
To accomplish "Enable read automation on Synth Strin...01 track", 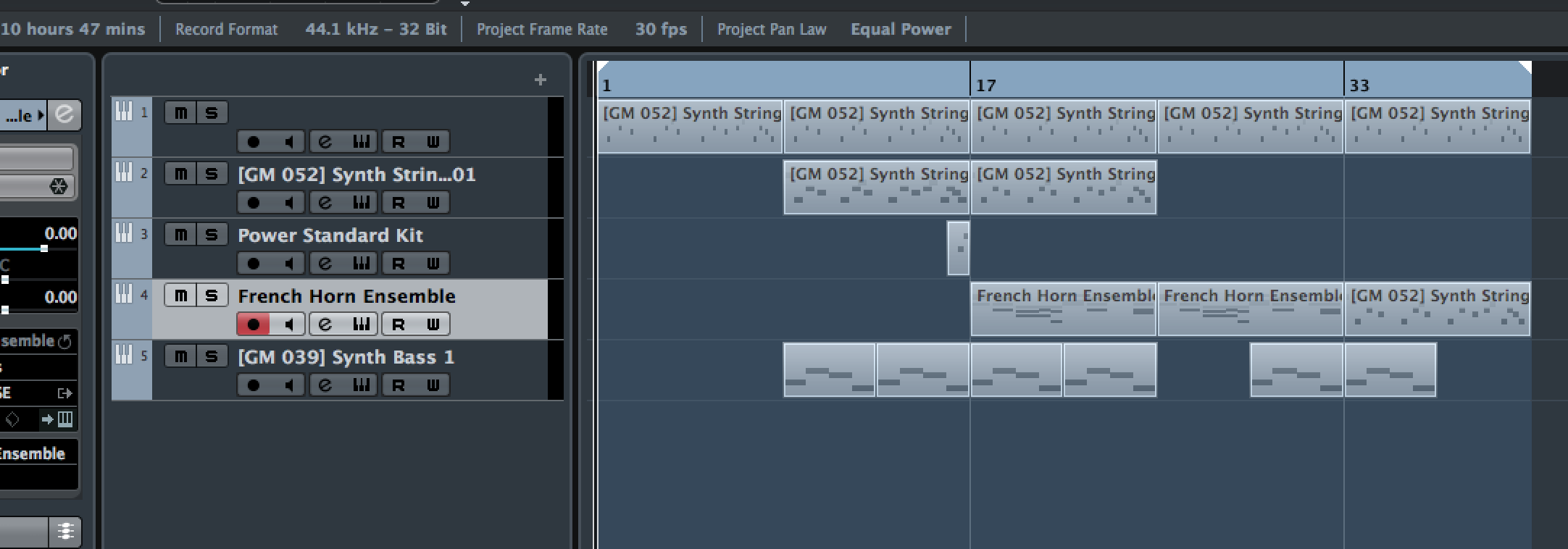I will (398, 202).
